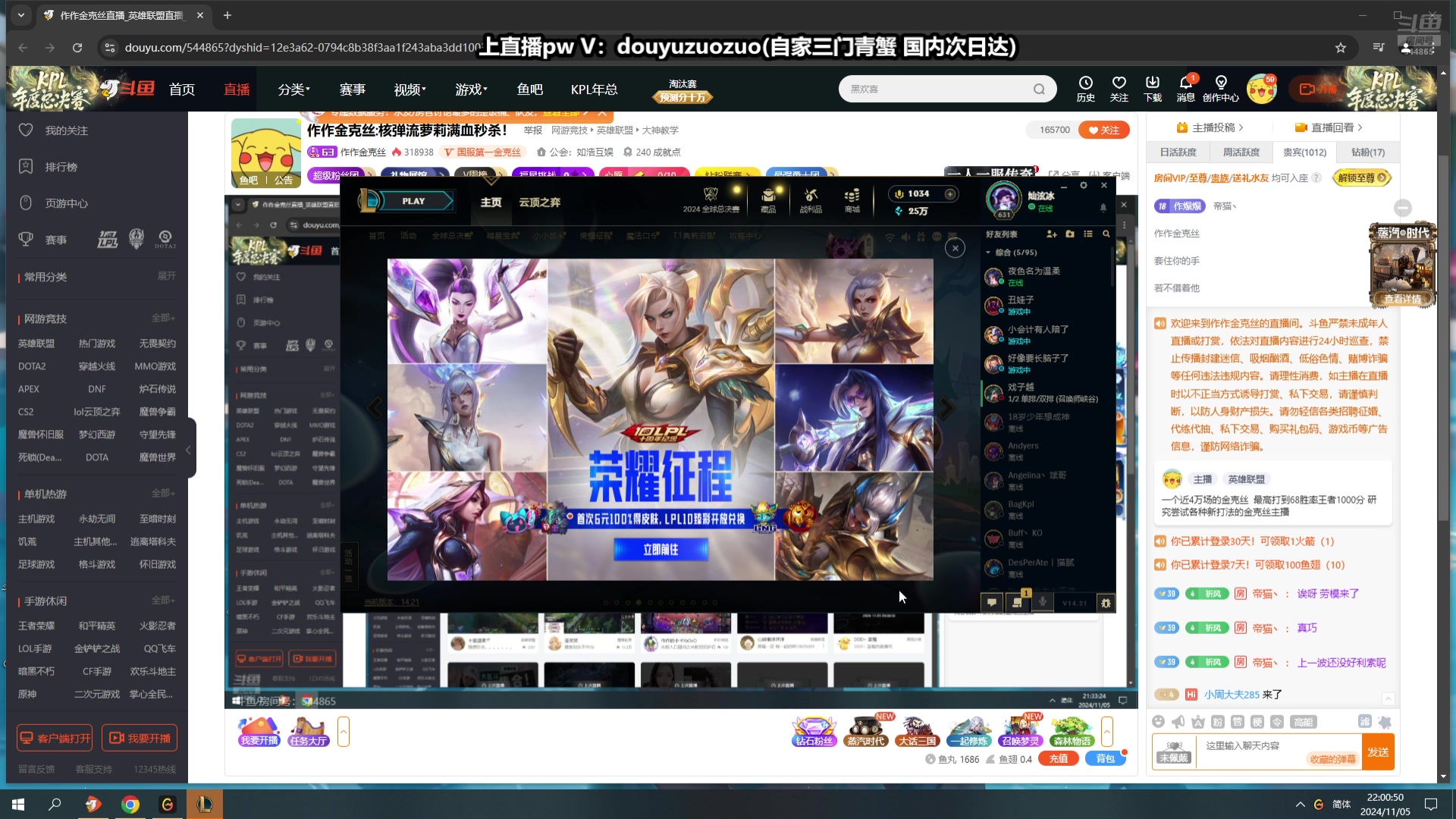Open 赛事 in Douyu navigation
This screenshot has height=819, width=1456.
click(352, 89)
